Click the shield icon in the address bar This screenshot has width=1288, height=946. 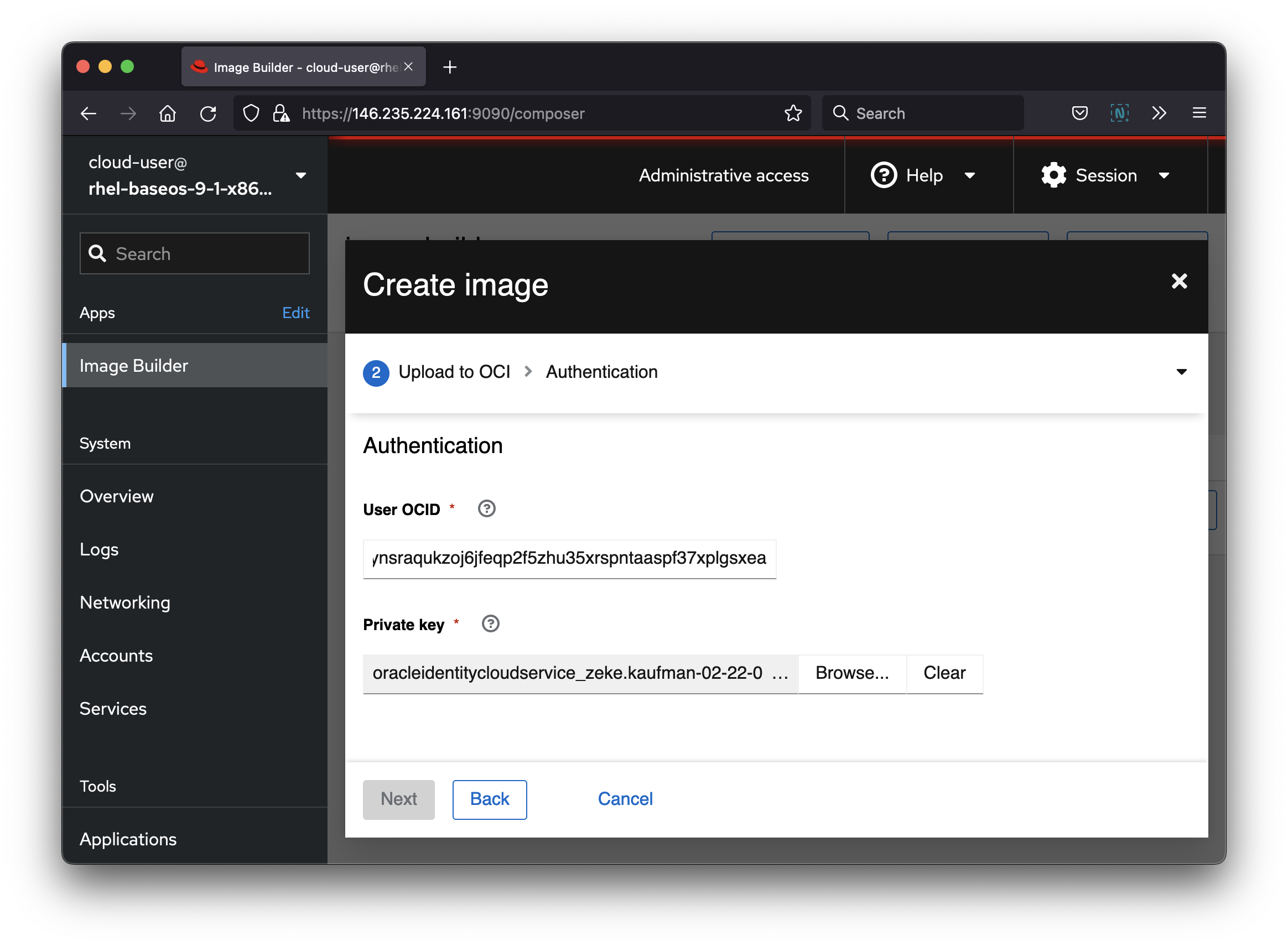[251, 113]
